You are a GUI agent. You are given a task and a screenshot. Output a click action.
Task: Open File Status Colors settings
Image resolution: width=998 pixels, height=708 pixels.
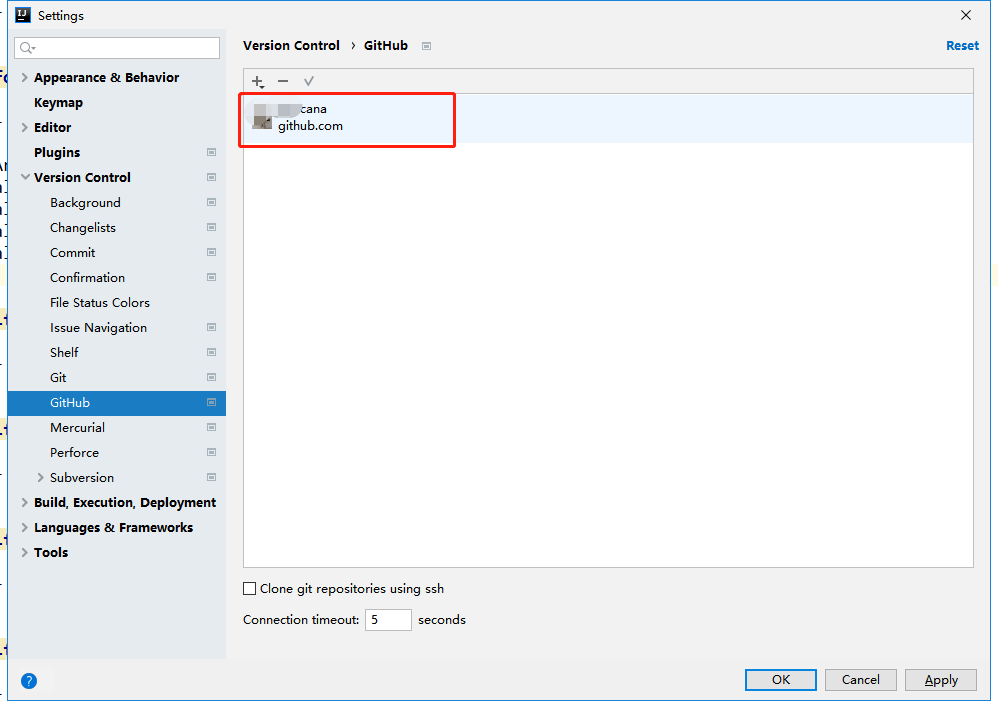(100, 303)
